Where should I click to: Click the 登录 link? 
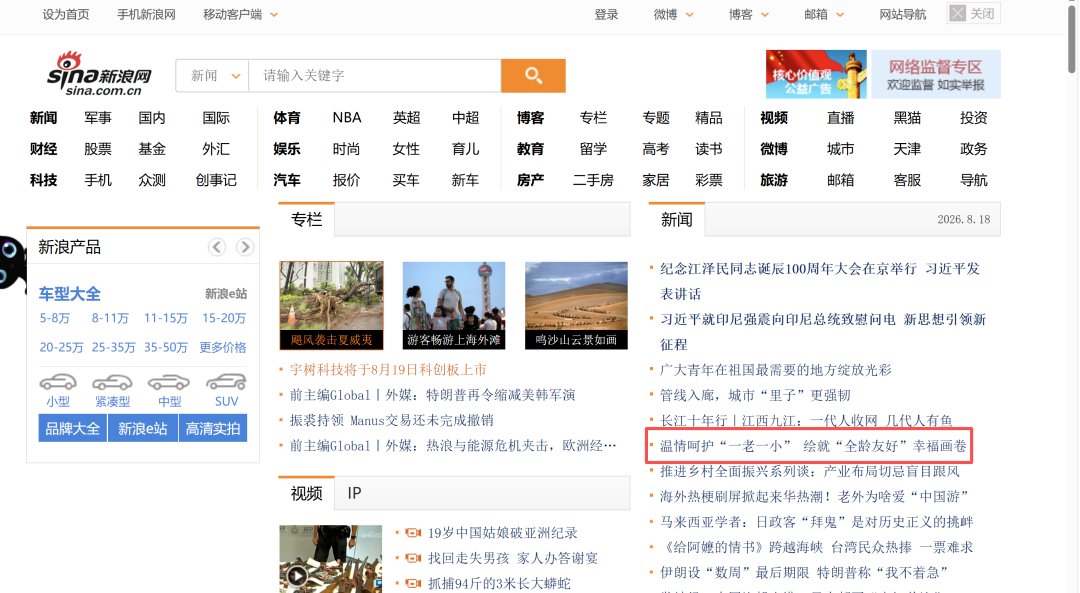pyautogui.click(x=606, y=14)
